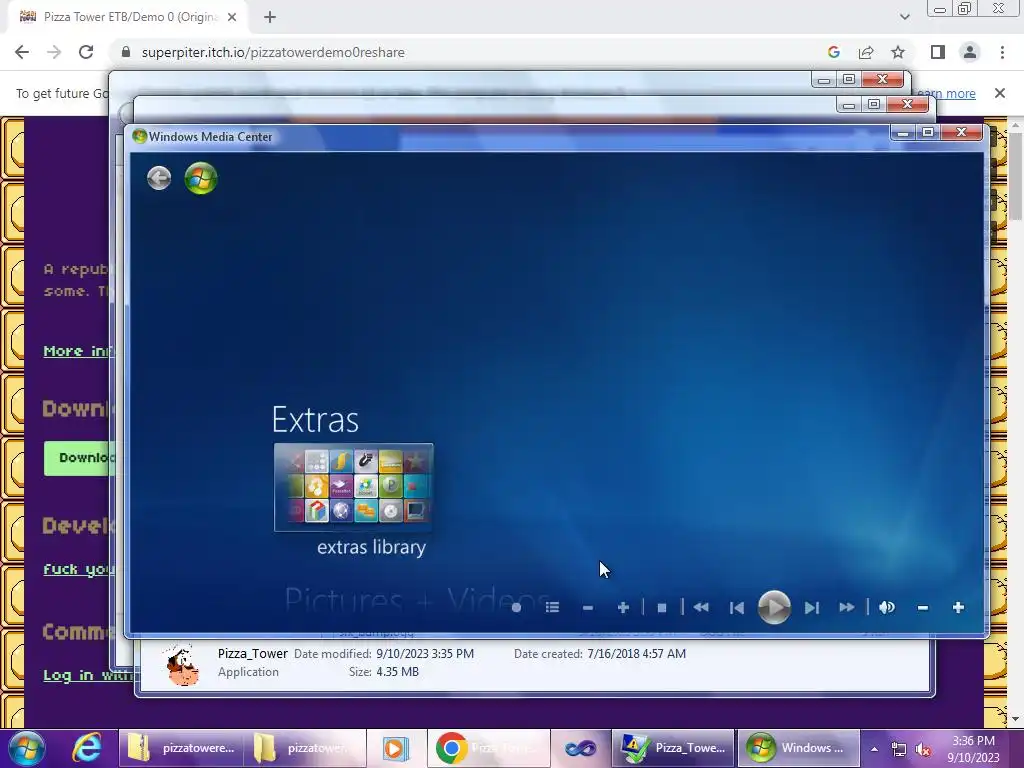This screenshot has width=1024, height=768.
Task: Switch to Chrome taskbar button
Action: (x=489, y=748)
